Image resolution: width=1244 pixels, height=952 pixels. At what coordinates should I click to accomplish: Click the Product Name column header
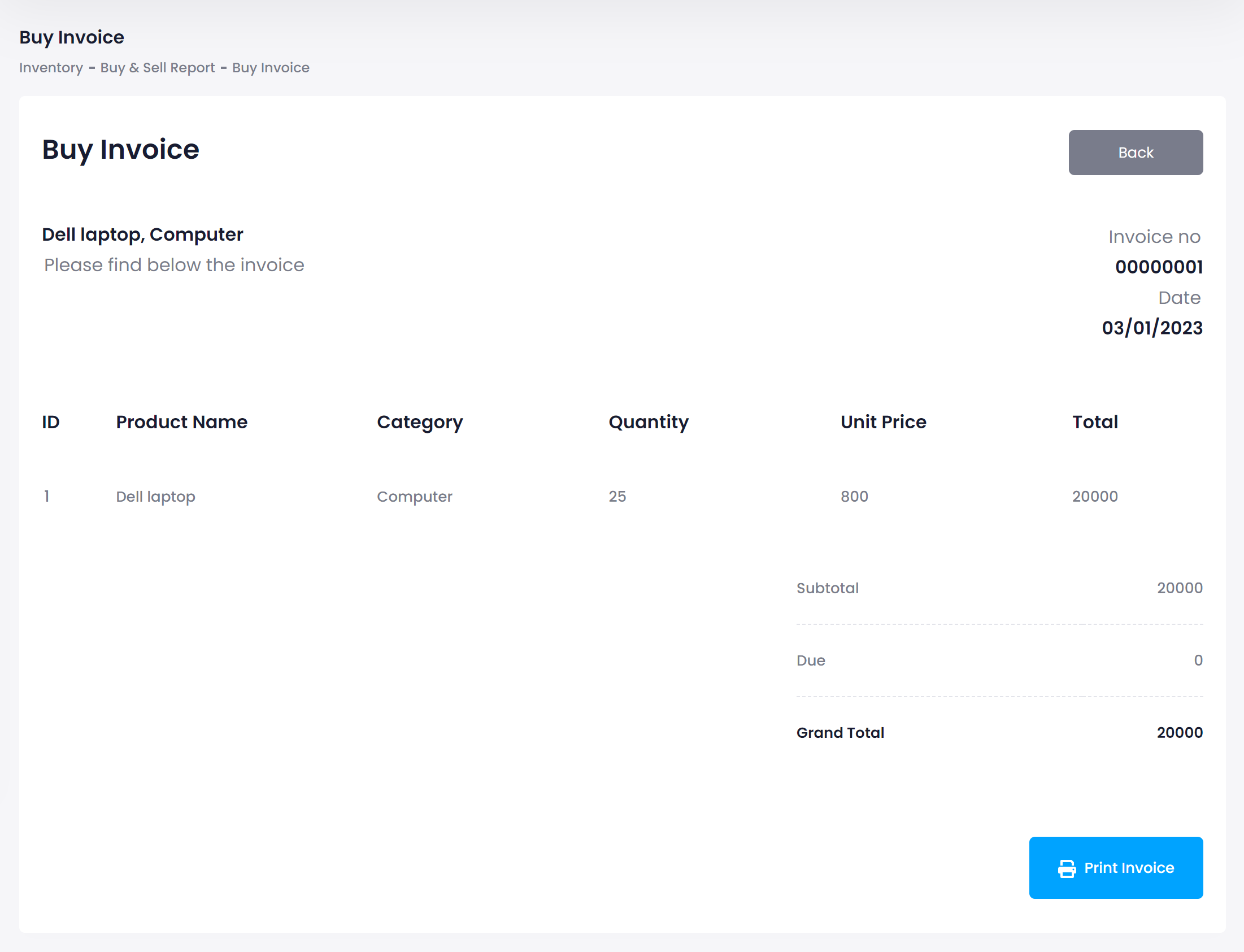tap(181, 422)
